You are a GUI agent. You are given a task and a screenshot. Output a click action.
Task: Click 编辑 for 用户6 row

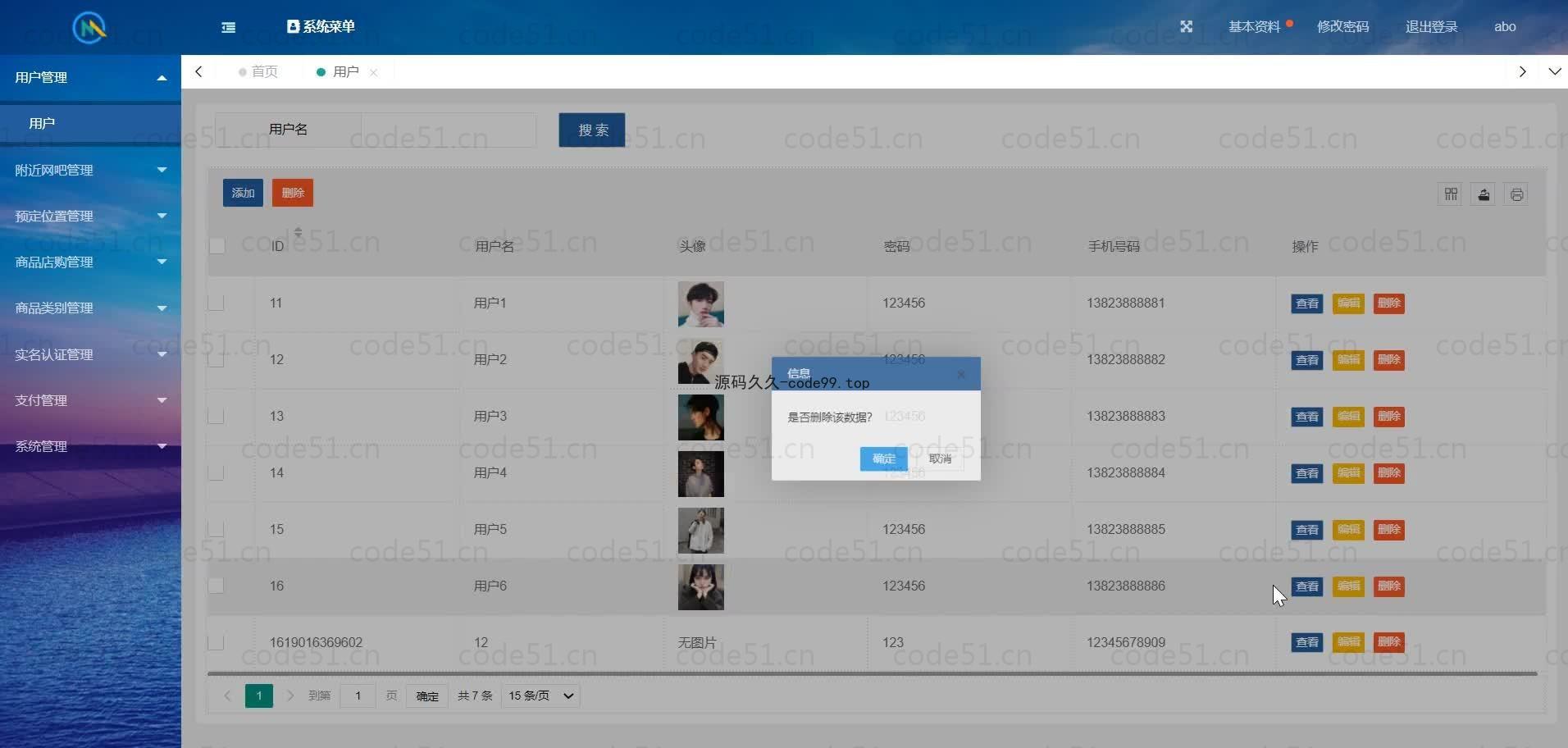pyautogui.click(x=1349, y=586)
